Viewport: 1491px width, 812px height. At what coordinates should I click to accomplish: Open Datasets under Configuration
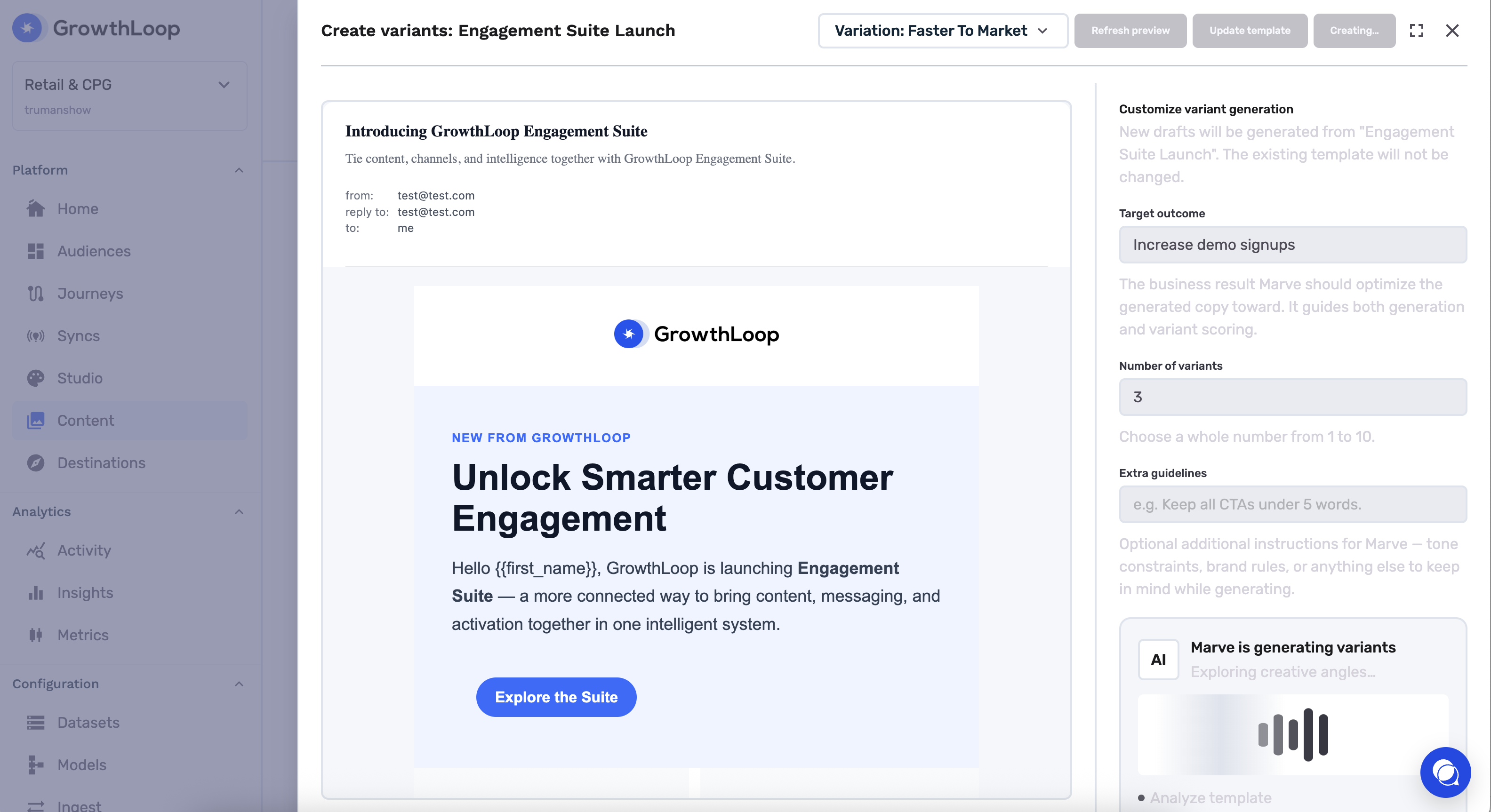[129, 722]
